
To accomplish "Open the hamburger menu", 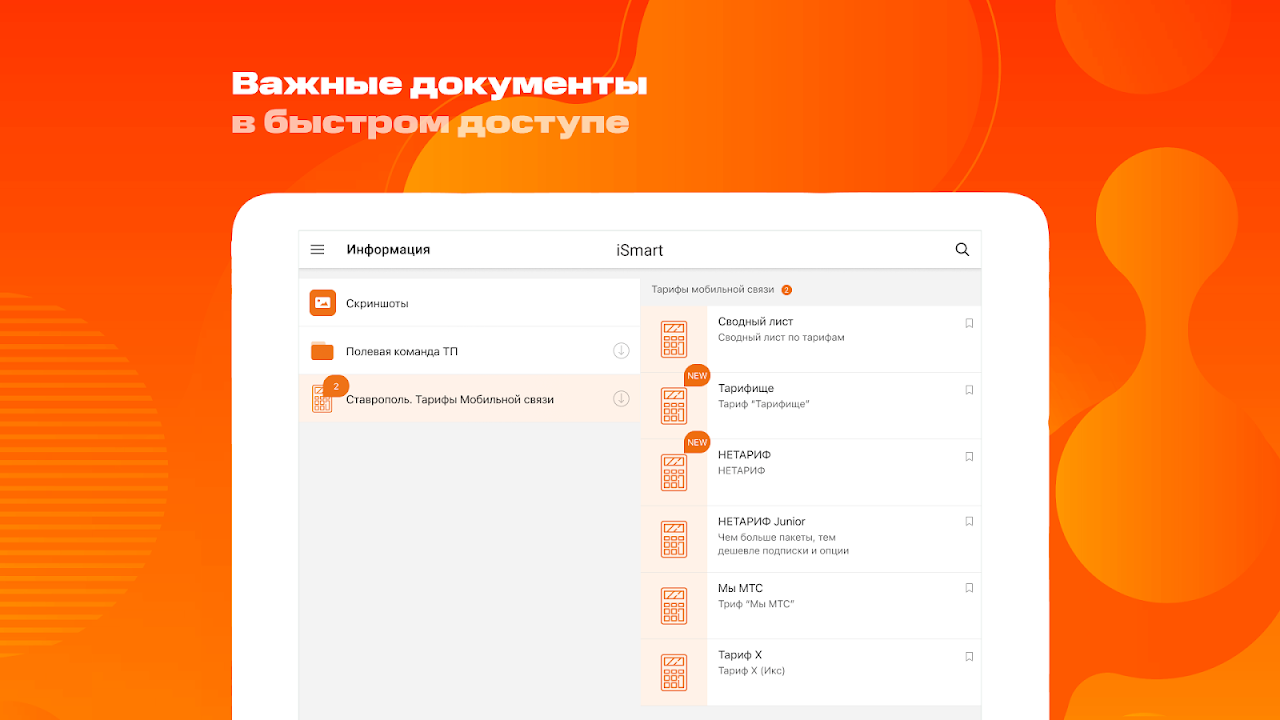I will pyautogui.click(x=318, y=250).
